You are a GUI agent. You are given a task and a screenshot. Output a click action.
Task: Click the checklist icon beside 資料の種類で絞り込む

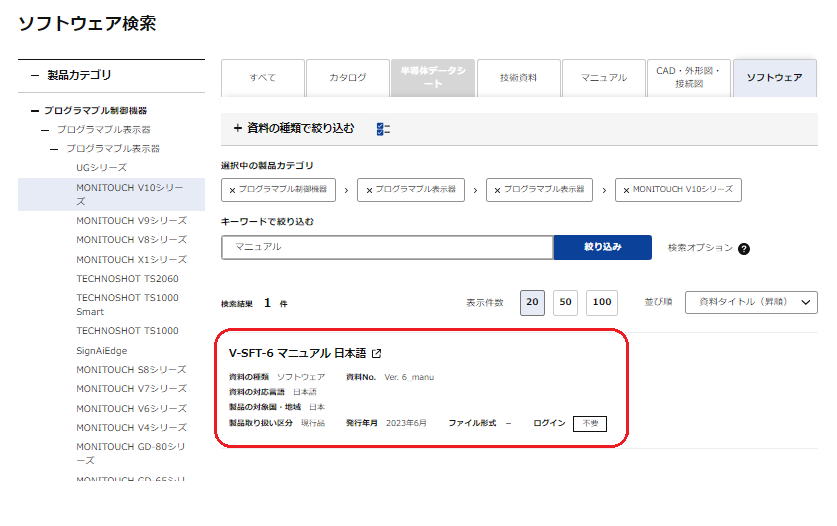click(383, 129)
